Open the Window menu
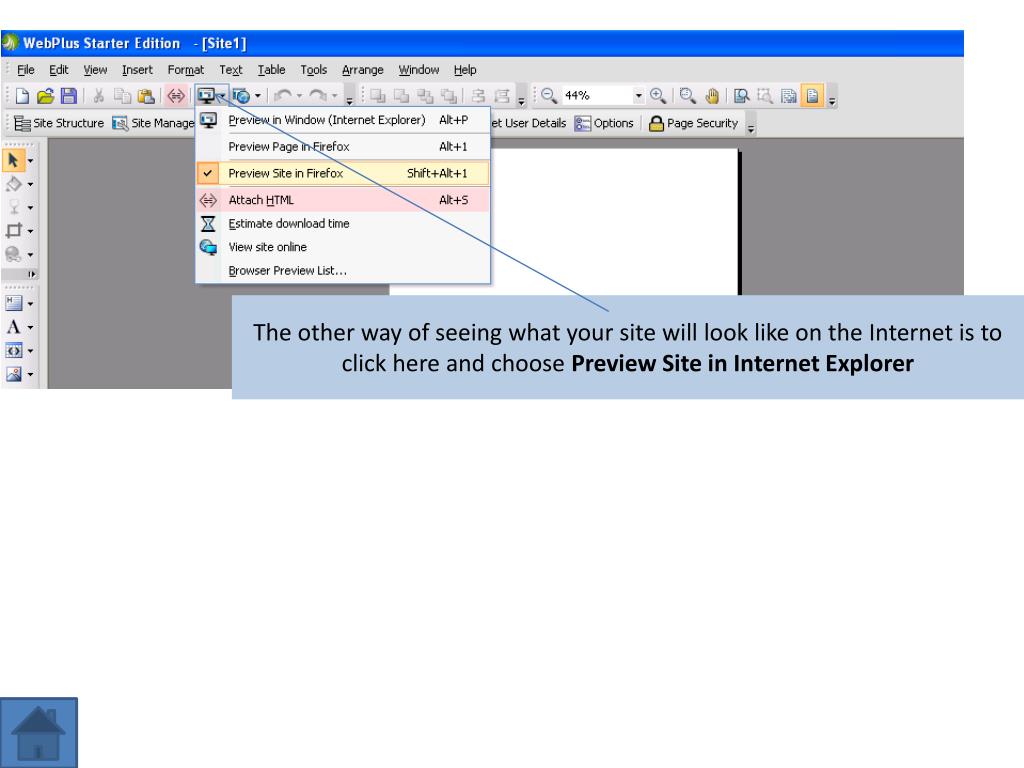Image resolution: width=1024 pixels, height=768 pixels. pyautogui.click(x=419, y=70)
